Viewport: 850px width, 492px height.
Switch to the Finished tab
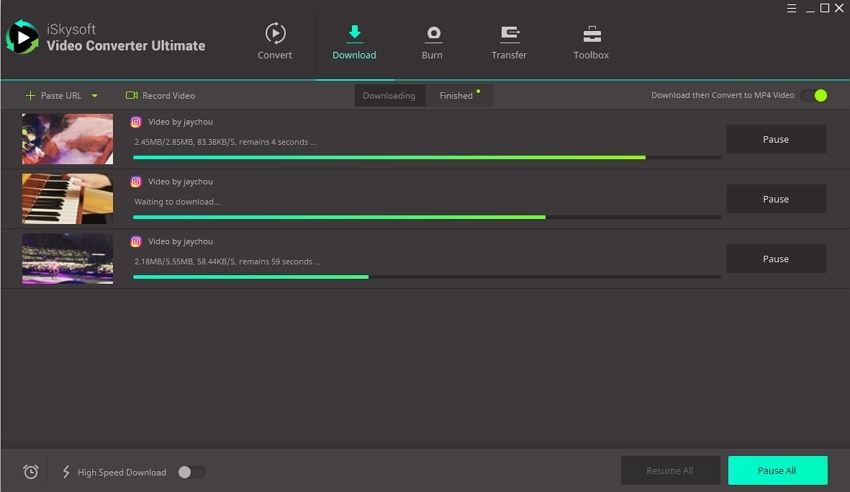pos(457,96)
